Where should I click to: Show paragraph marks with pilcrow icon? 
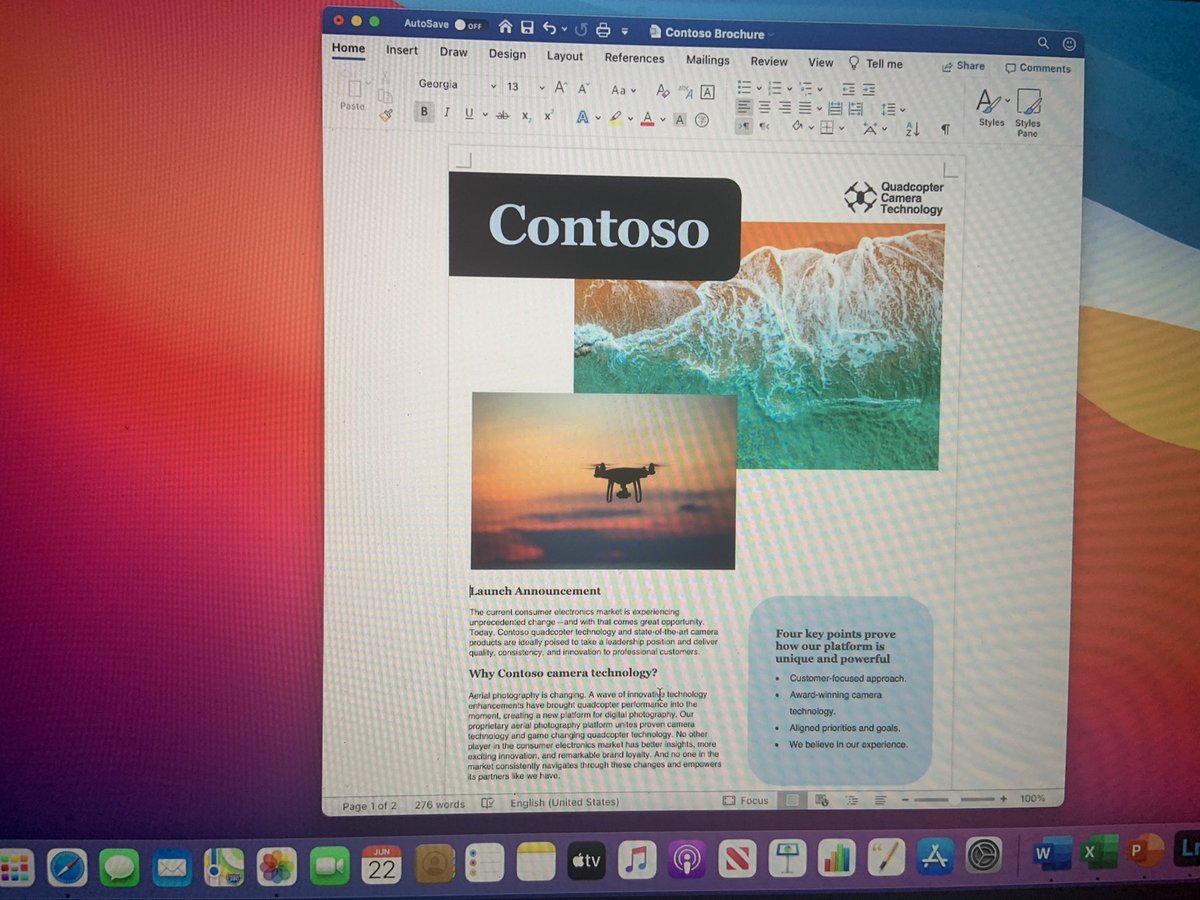pos(945,130)
